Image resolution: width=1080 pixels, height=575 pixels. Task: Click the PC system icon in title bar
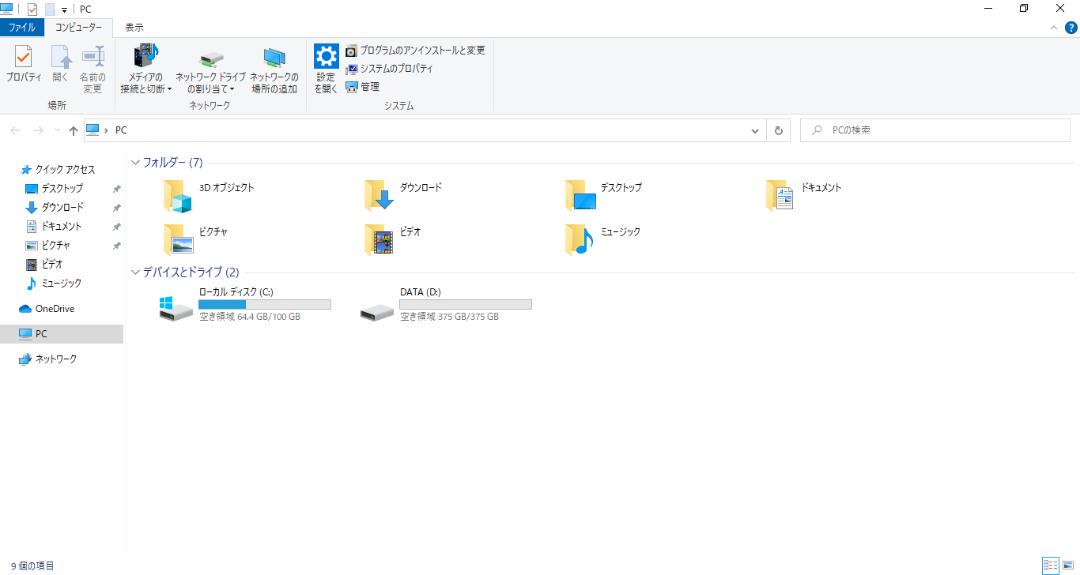tap(6, 9)
